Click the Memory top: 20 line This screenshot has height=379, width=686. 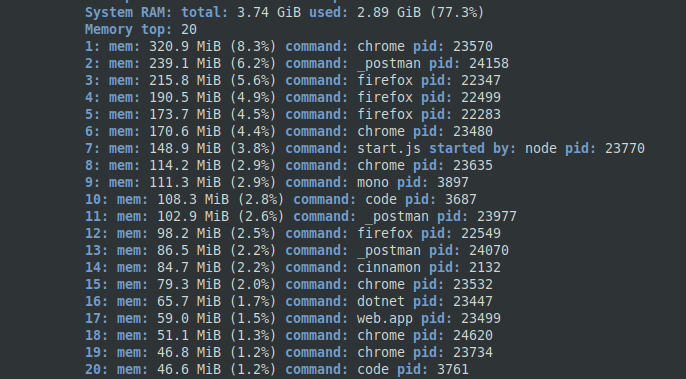[141, 29]
